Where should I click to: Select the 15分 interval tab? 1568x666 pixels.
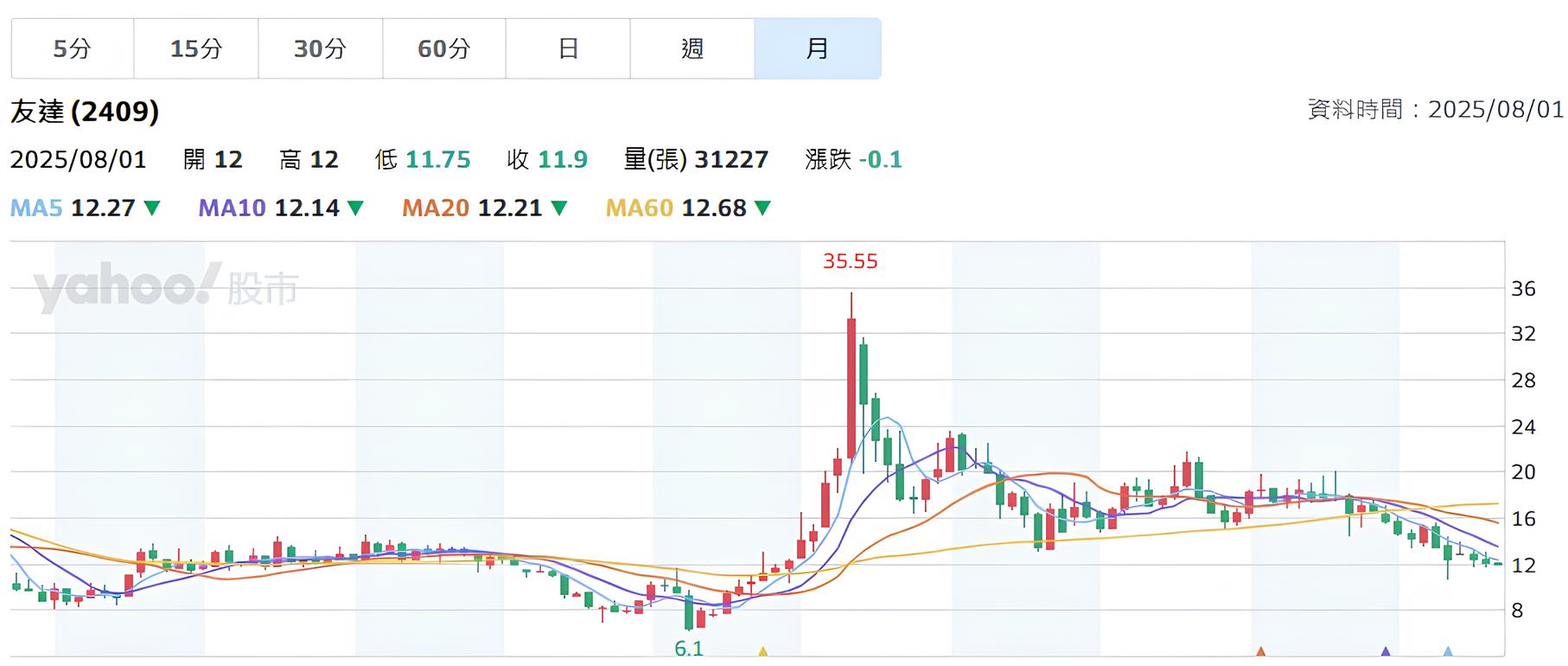[x=196, y=48]
